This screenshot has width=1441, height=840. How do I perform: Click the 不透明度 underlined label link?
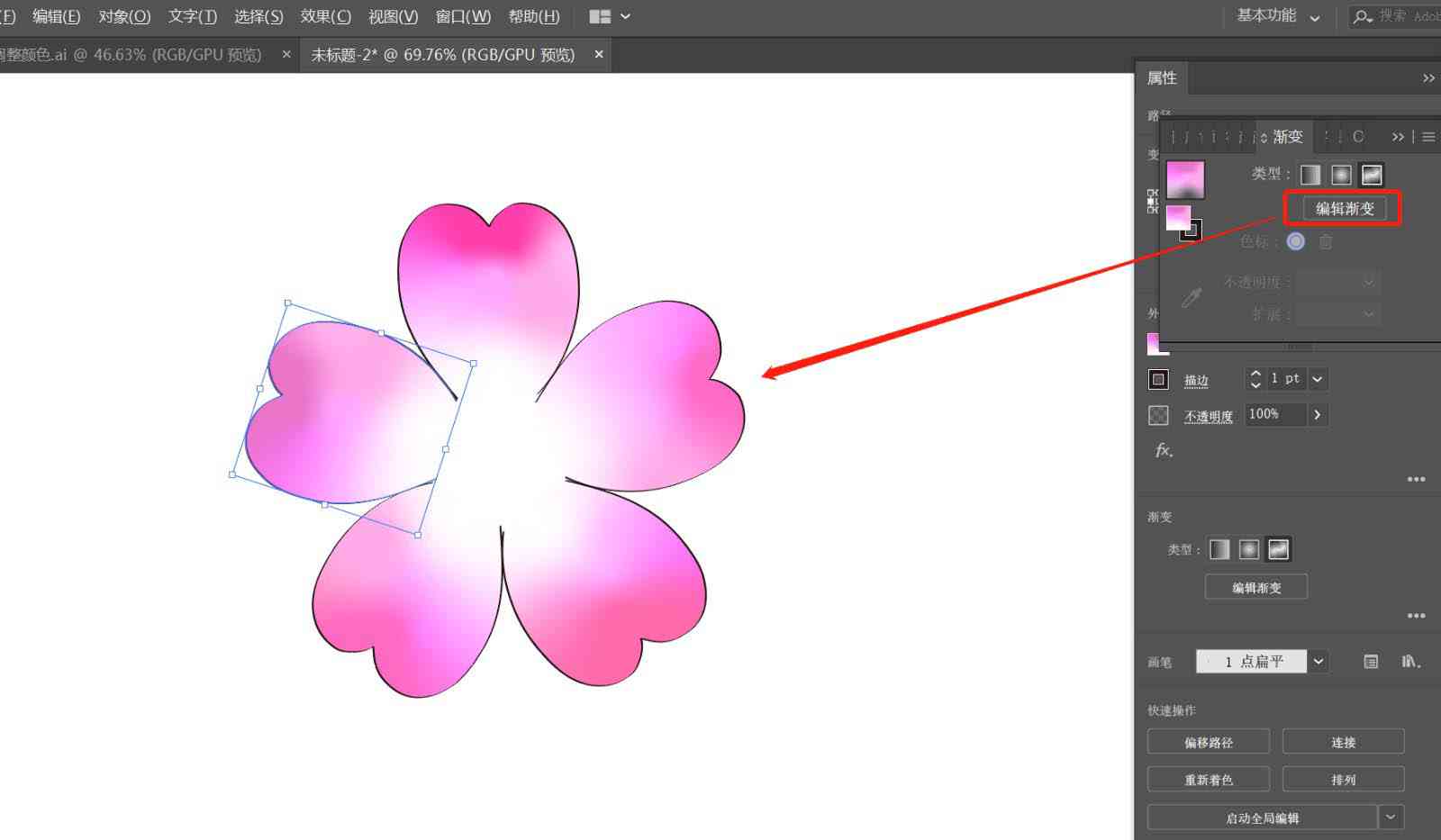click(1208, 417)
